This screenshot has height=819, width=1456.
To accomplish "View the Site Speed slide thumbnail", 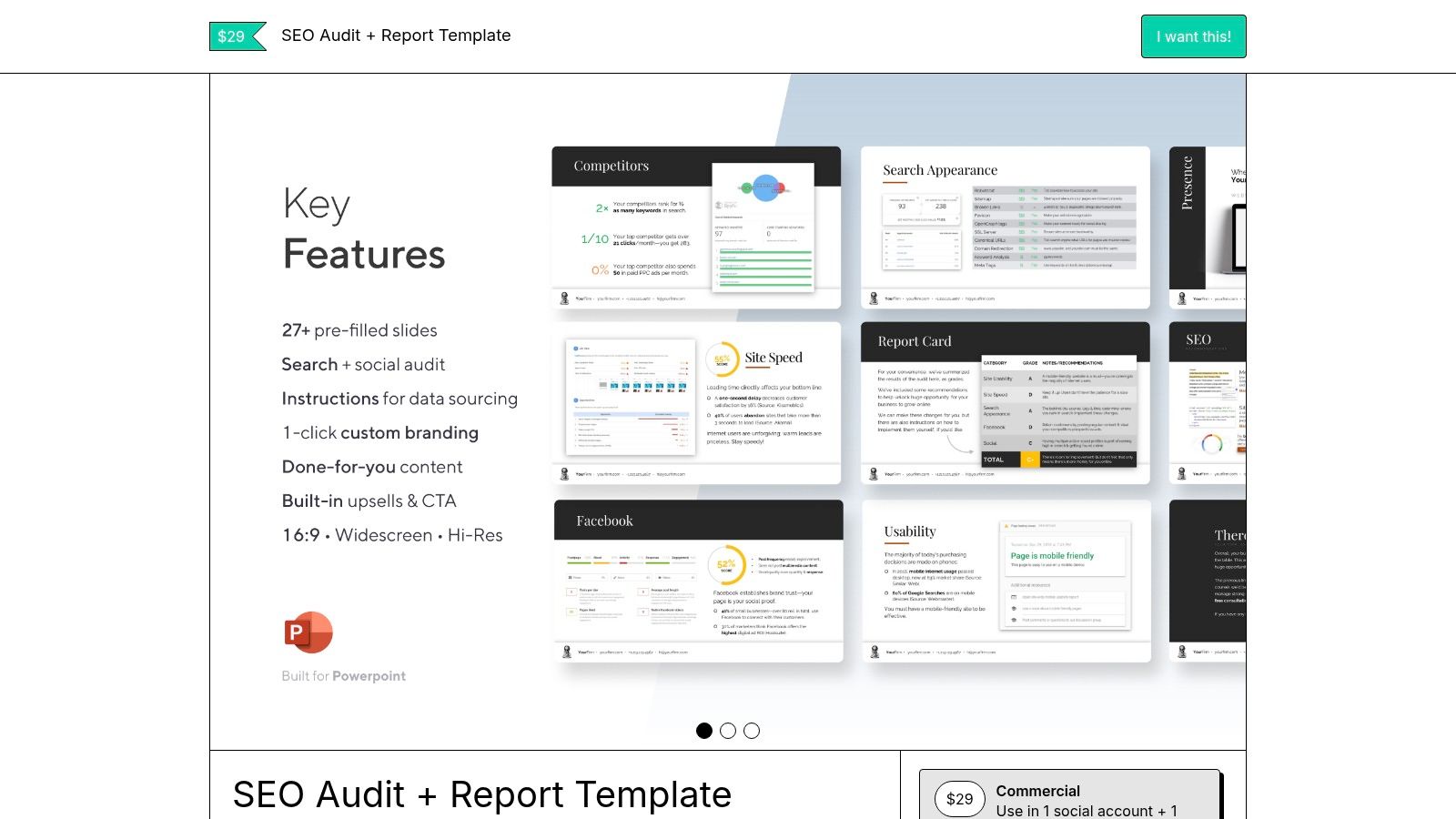I will click(x=696, y=400).
